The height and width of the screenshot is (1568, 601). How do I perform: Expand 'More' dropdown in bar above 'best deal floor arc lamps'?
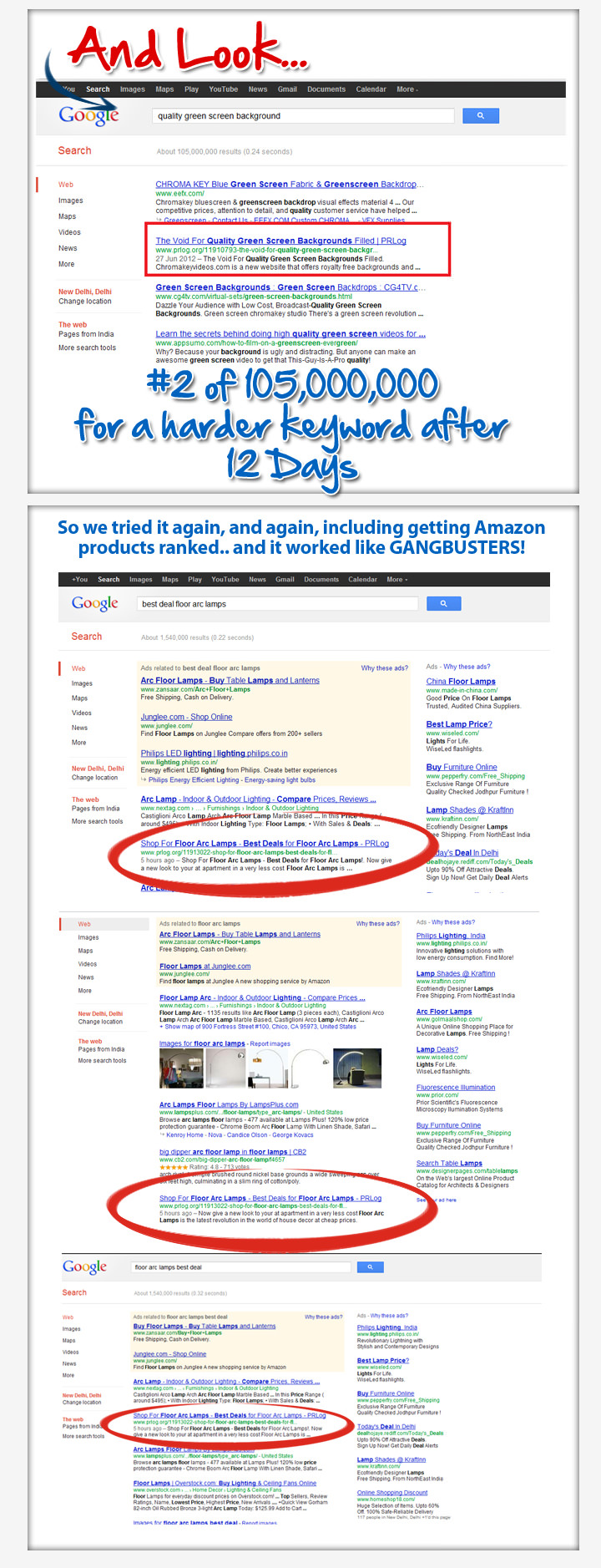point(396,579)
